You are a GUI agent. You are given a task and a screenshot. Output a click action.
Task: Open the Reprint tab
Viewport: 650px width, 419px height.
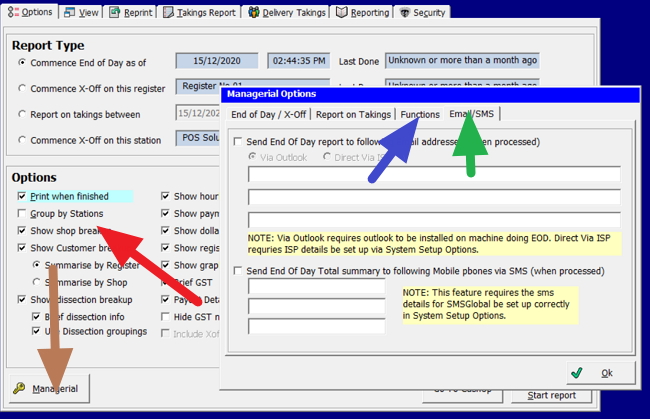pyautogui.click(x=131, y=13)
